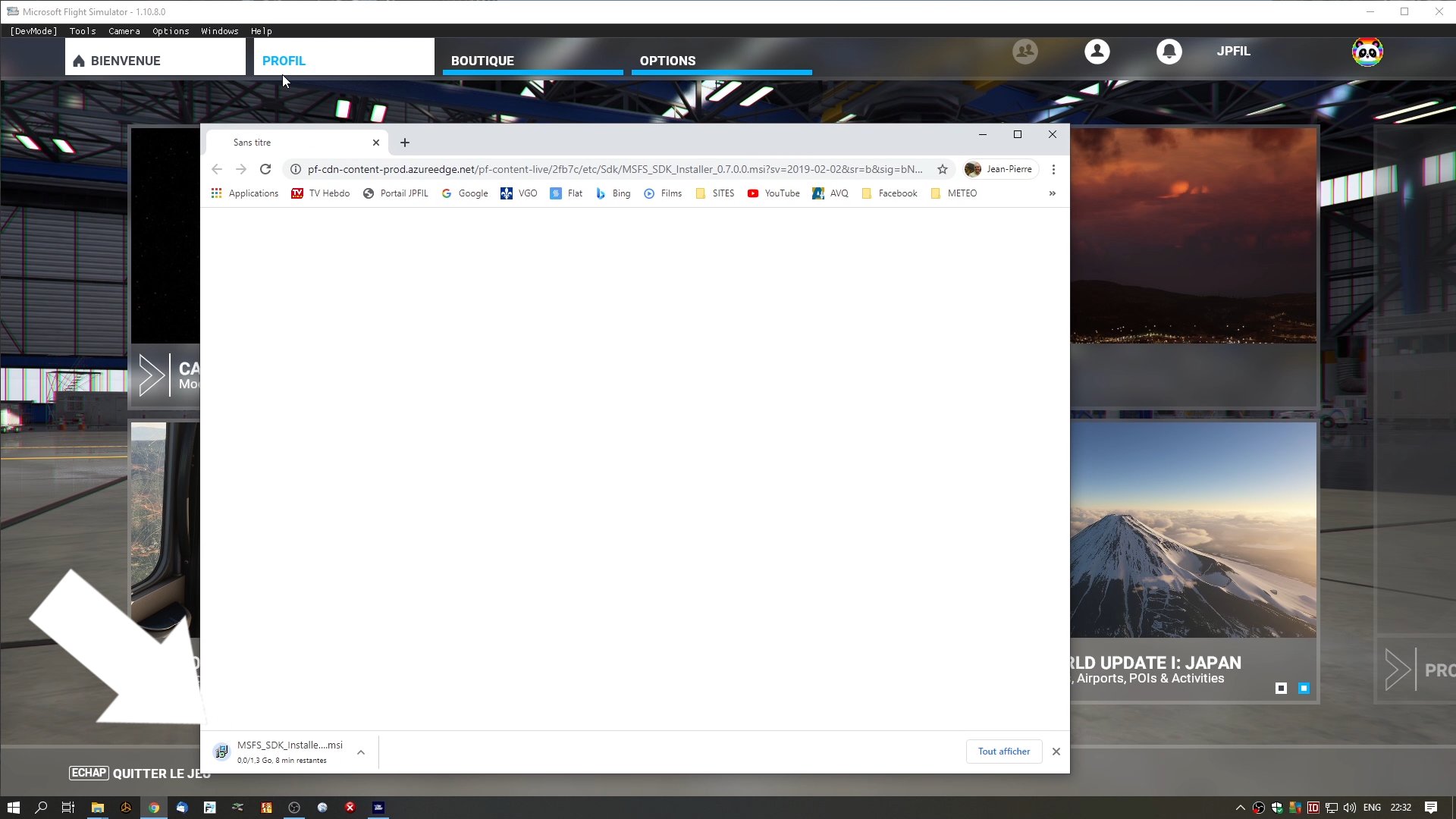This screenshot has width=1456, height=819.
Task: Select the blue carousel indicator square
Action: pyautogui.click(x=1304, y=688)
